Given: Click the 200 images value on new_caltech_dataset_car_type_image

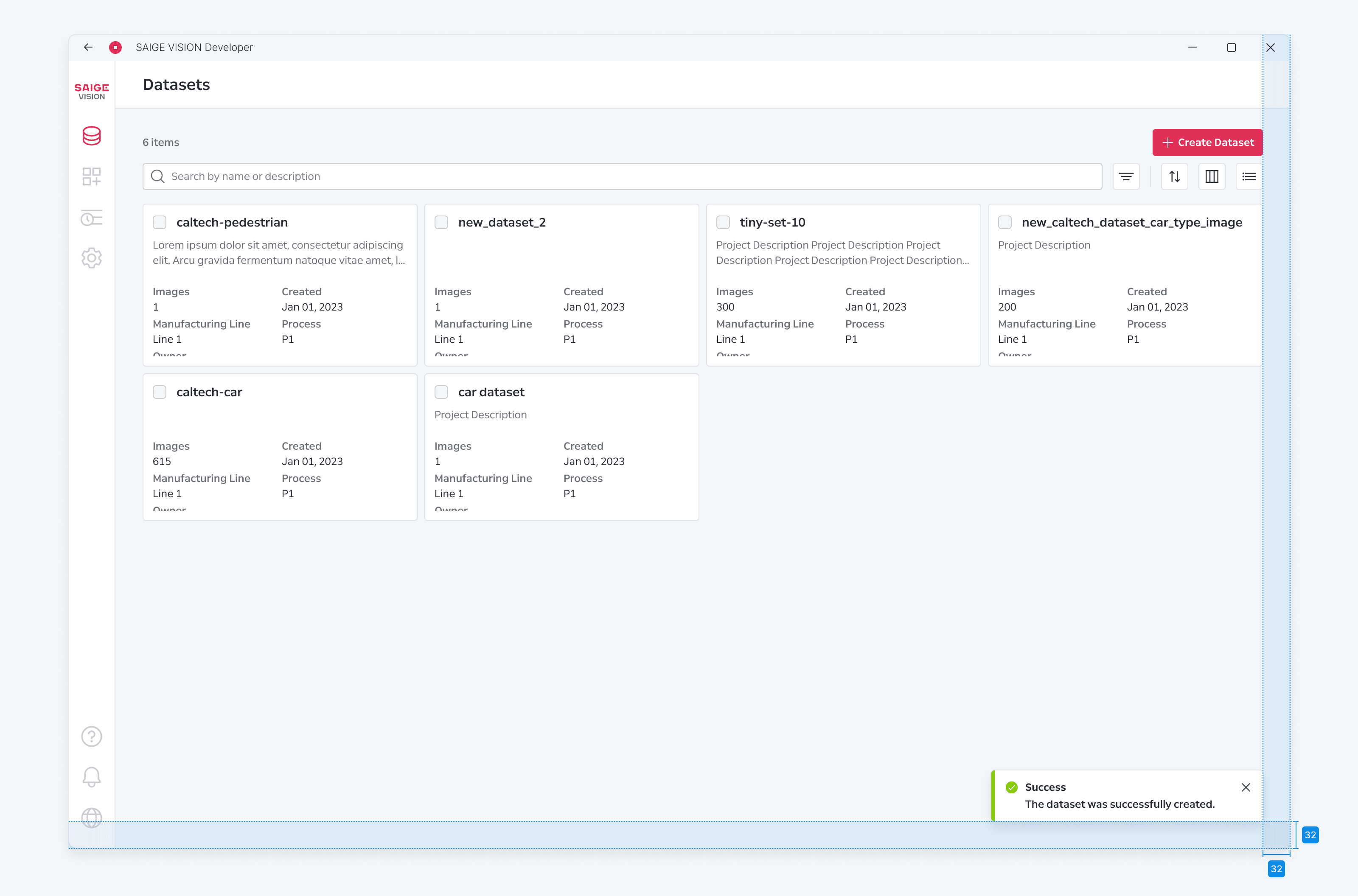Looking at the screenshot, I should point(1007,308).
